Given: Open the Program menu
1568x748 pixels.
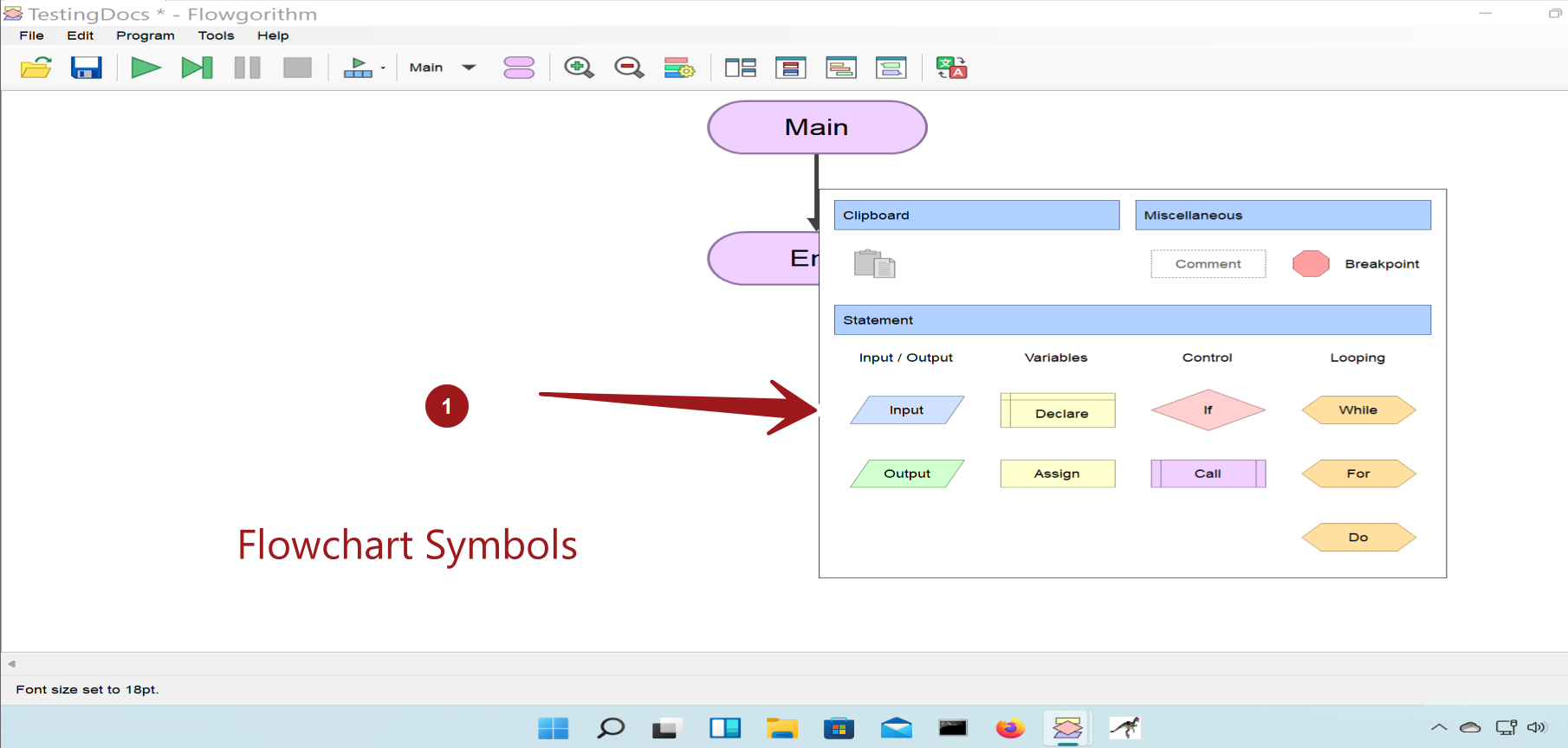Looking at the screenshot, I should 146,35.
